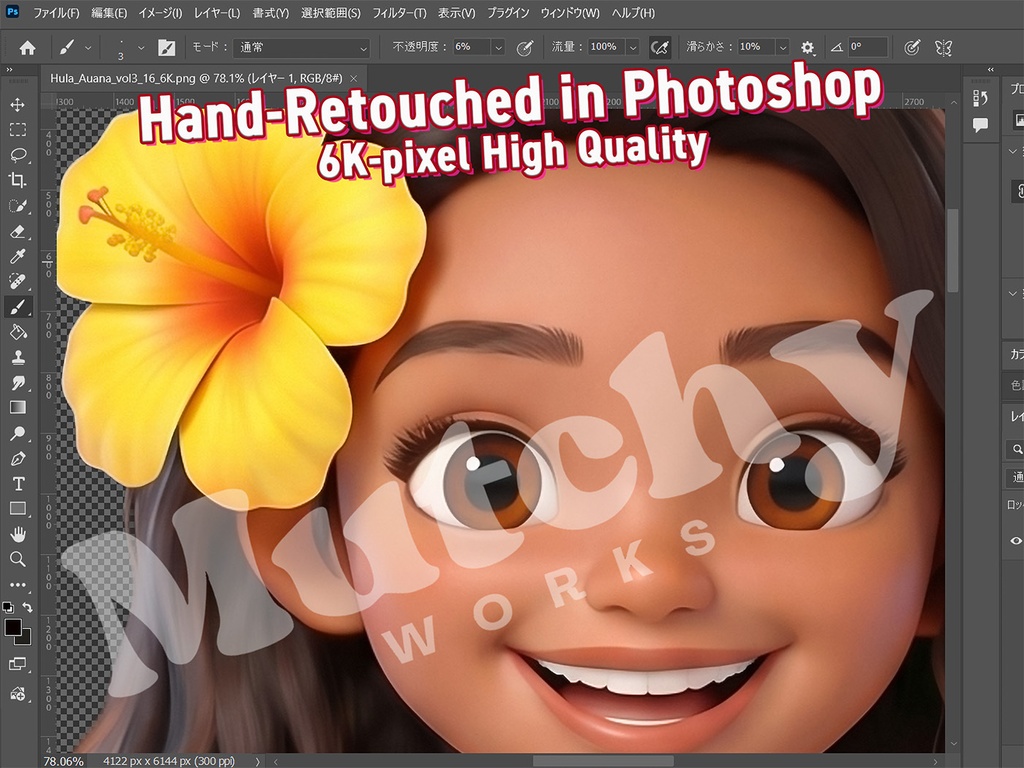This screenshot has width=1024, height=768.
Task: Click the opacity 6% value field
Action: point(472,48)
